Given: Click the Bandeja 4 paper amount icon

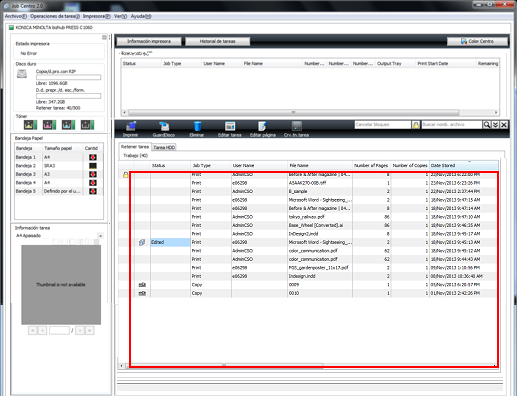Looking at the screenshot, I should [93, 183].
